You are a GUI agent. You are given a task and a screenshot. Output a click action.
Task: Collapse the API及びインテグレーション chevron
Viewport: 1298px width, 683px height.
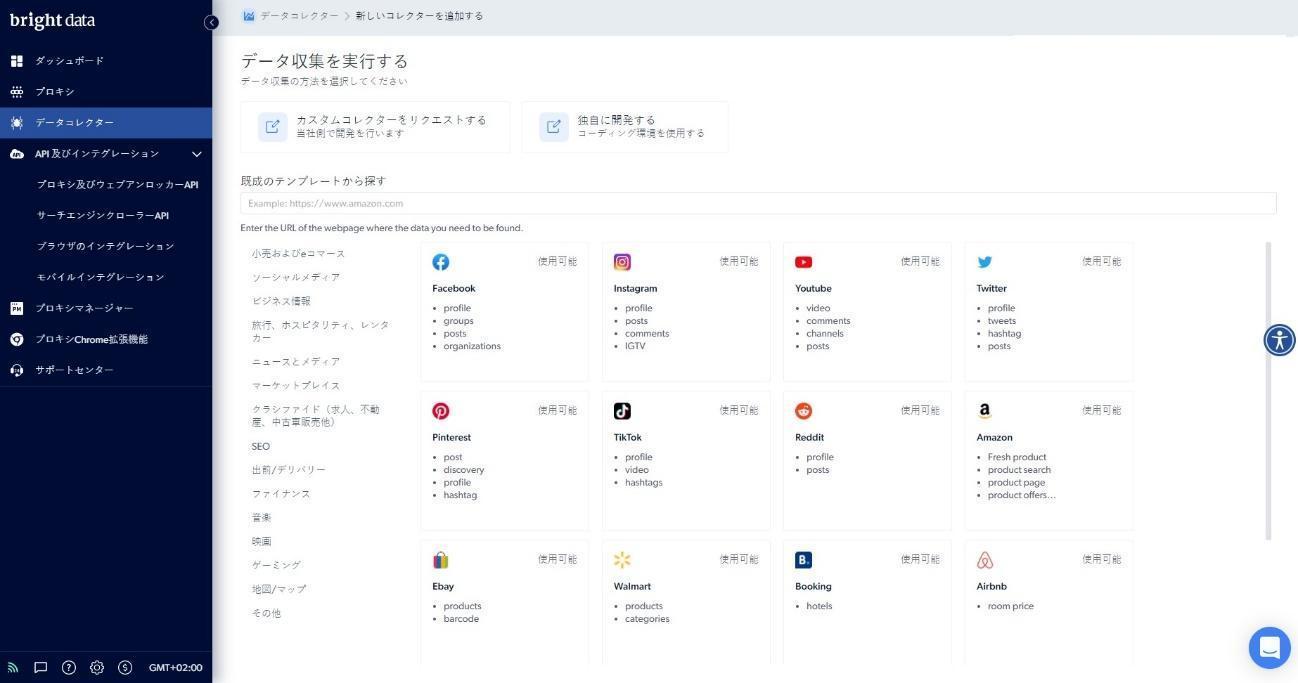pos(197,154)
